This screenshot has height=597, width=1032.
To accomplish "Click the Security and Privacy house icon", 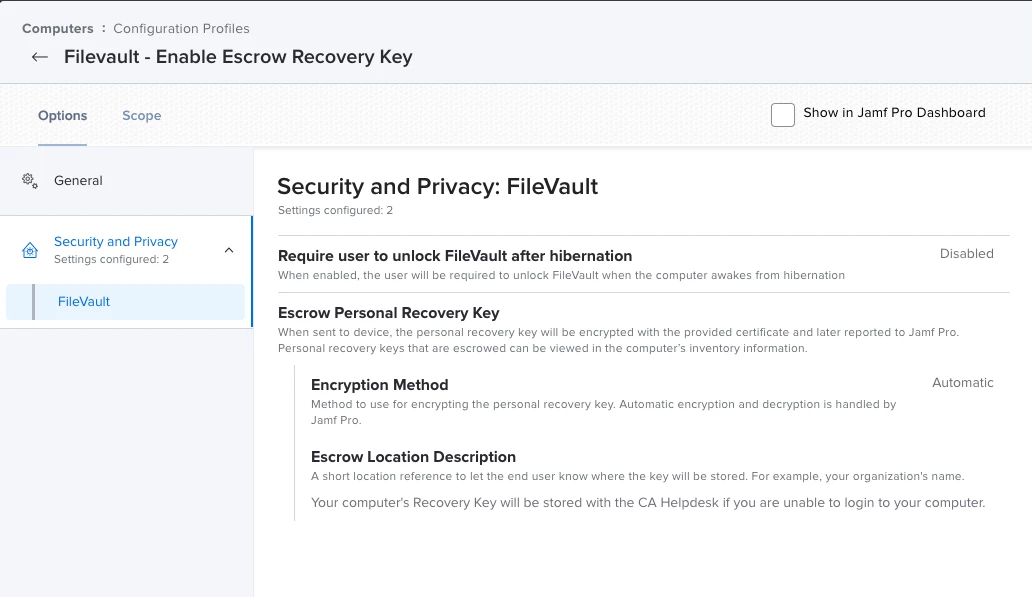I will pyautogui.click(x=30, y=250).
